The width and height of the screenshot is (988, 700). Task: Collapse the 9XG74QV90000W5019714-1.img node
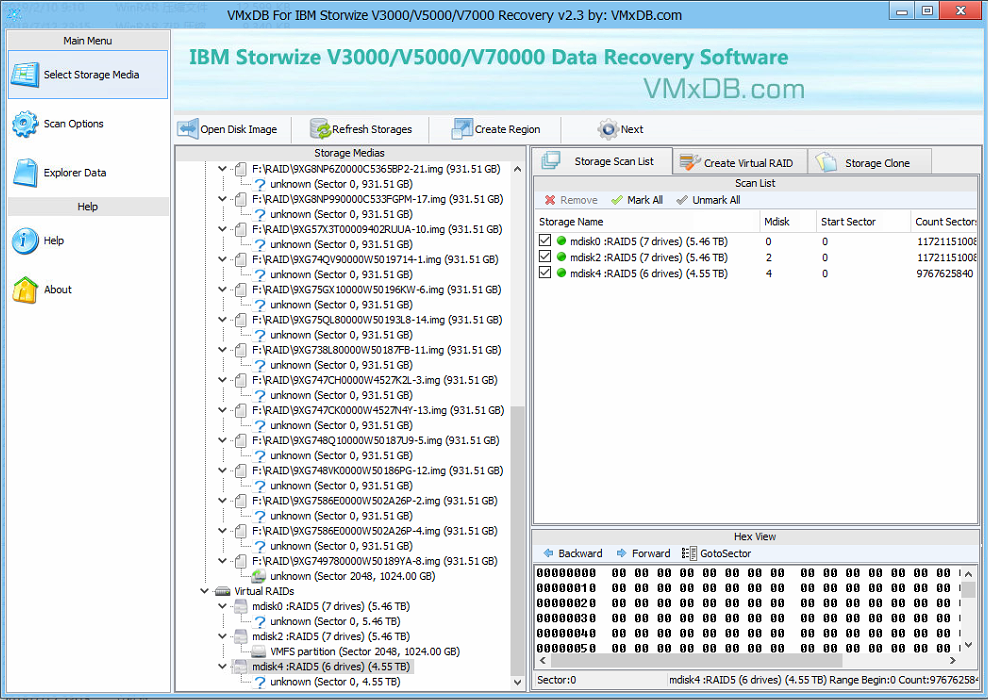pyautogui.click(x=222, y=260)
